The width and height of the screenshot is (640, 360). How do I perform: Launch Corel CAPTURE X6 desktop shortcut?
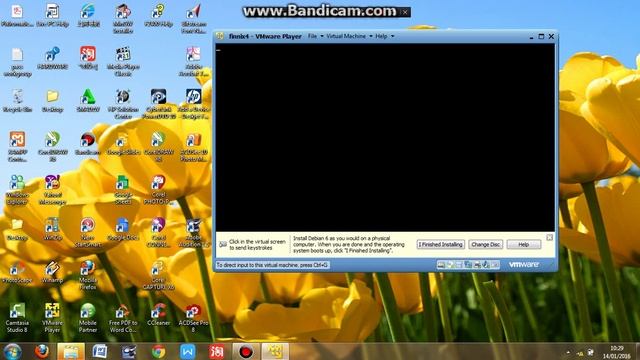coord(158,275)
